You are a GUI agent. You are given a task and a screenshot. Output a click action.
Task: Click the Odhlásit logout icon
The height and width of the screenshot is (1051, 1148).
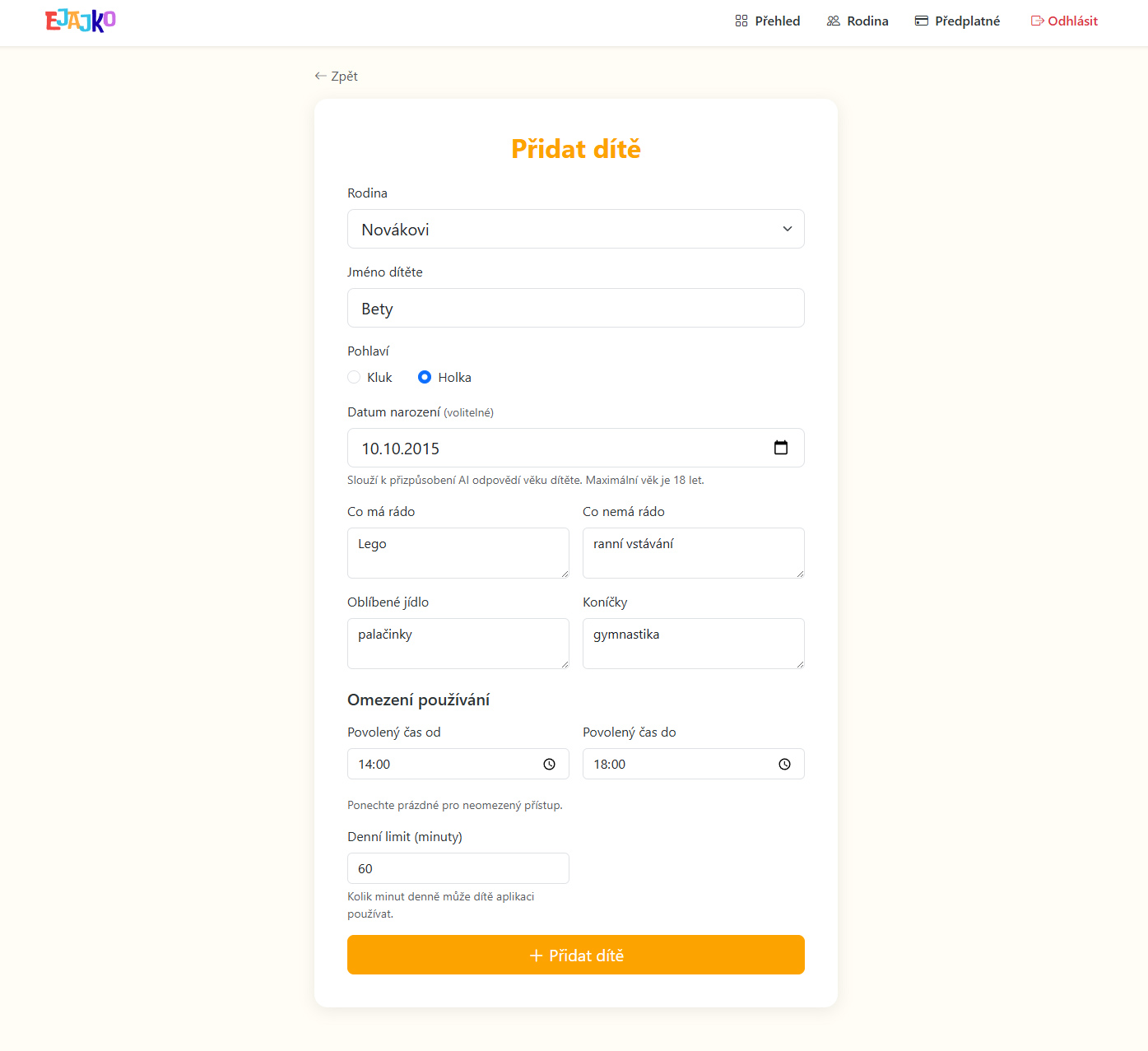click(1037, 21)
